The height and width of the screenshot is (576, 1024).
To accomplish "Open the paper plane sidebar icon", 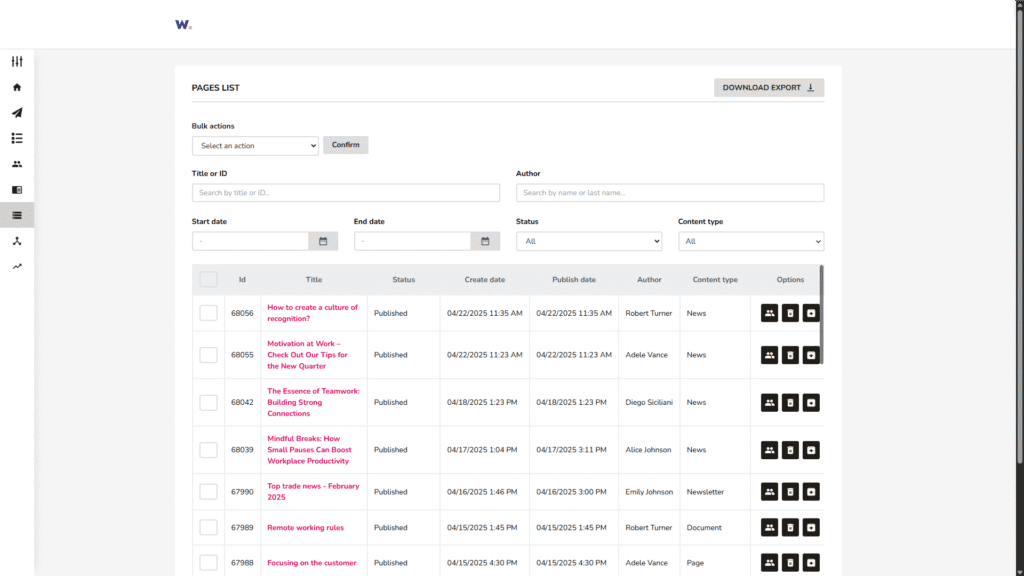I will (17, 113).
